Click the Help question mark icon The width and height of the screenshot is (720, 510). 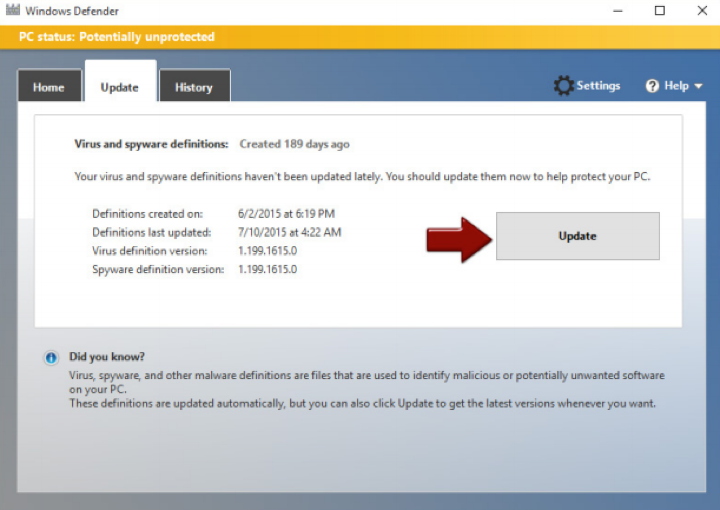pyautogui.click(x=652, y=86)
